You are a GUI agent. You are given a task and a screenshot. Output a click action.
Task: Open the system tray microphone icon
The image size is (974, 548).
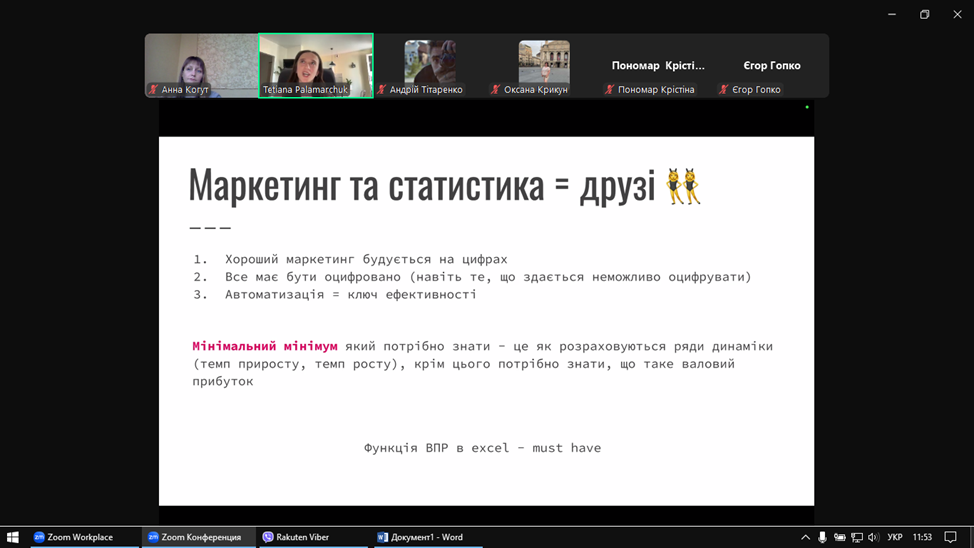pos(822,537)
